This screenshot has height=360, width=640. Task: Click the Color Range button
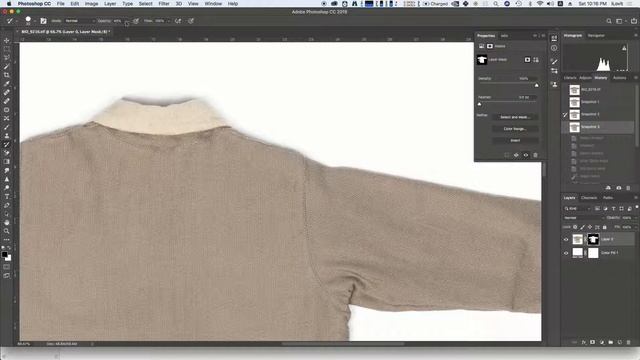click(515, 129)
